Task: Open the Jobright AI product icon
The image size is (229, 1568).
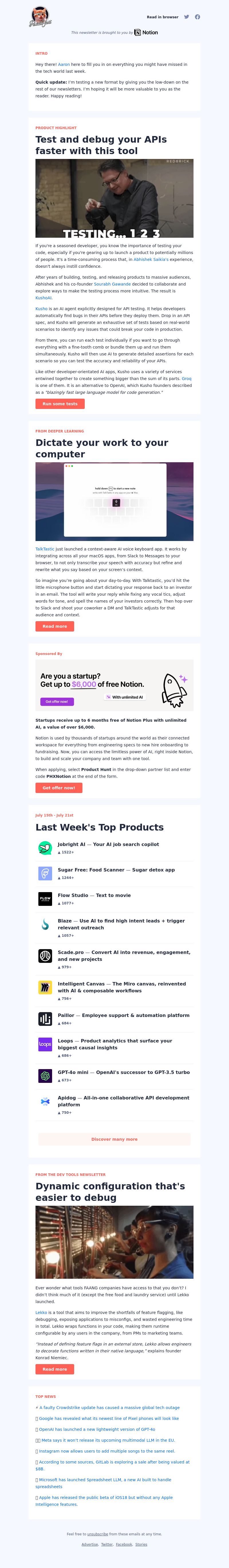Action: (x=45, y=847)
